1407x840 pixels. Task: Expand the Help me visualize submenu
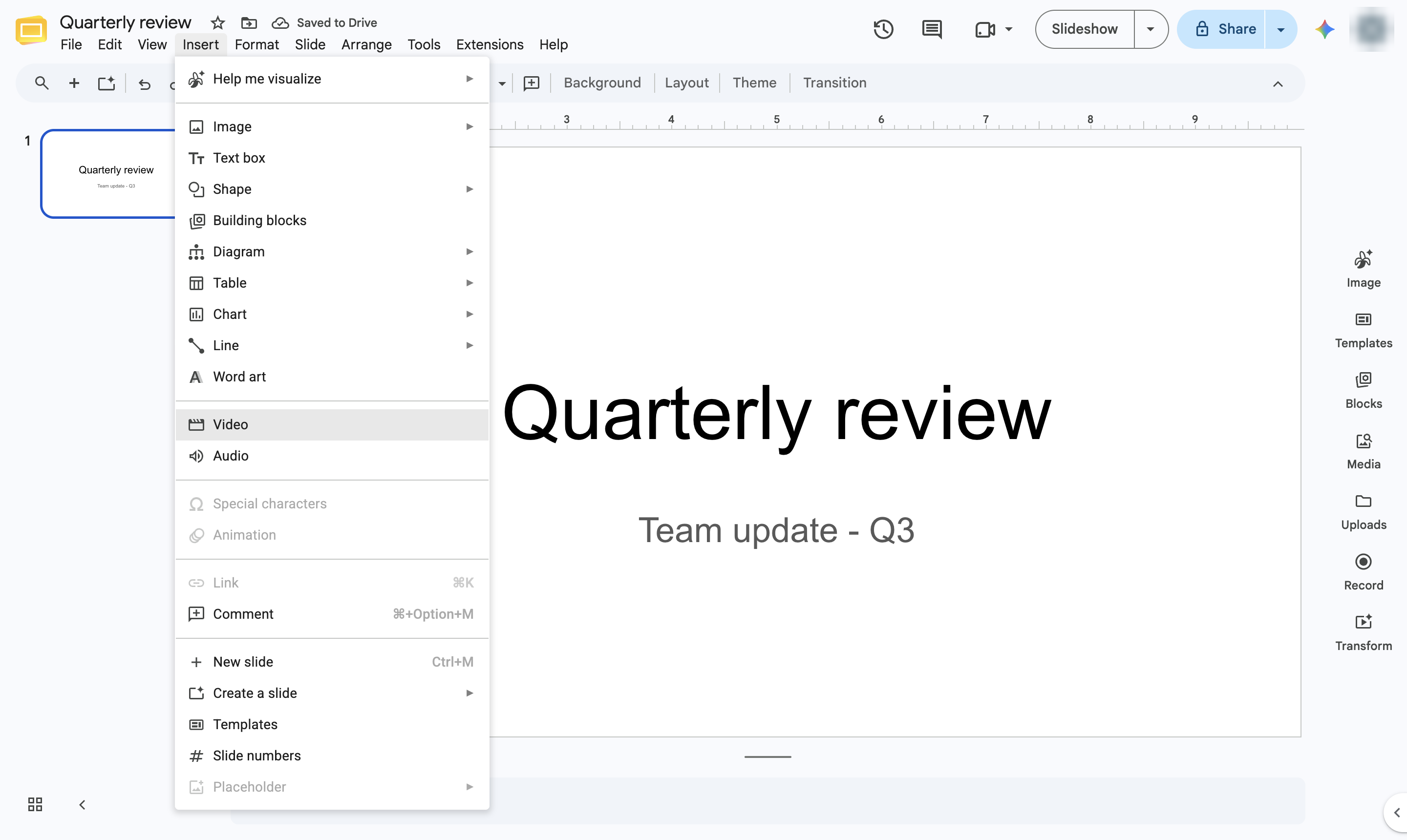coord(332,79)
